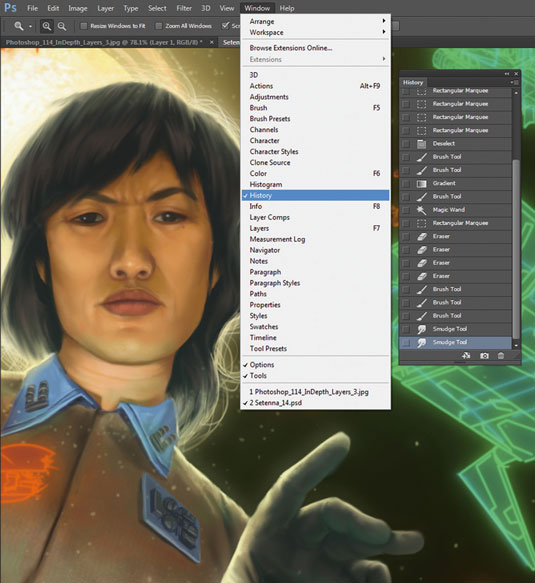
Task: Open the Edit menu
Action: click(x=53, y=8)
